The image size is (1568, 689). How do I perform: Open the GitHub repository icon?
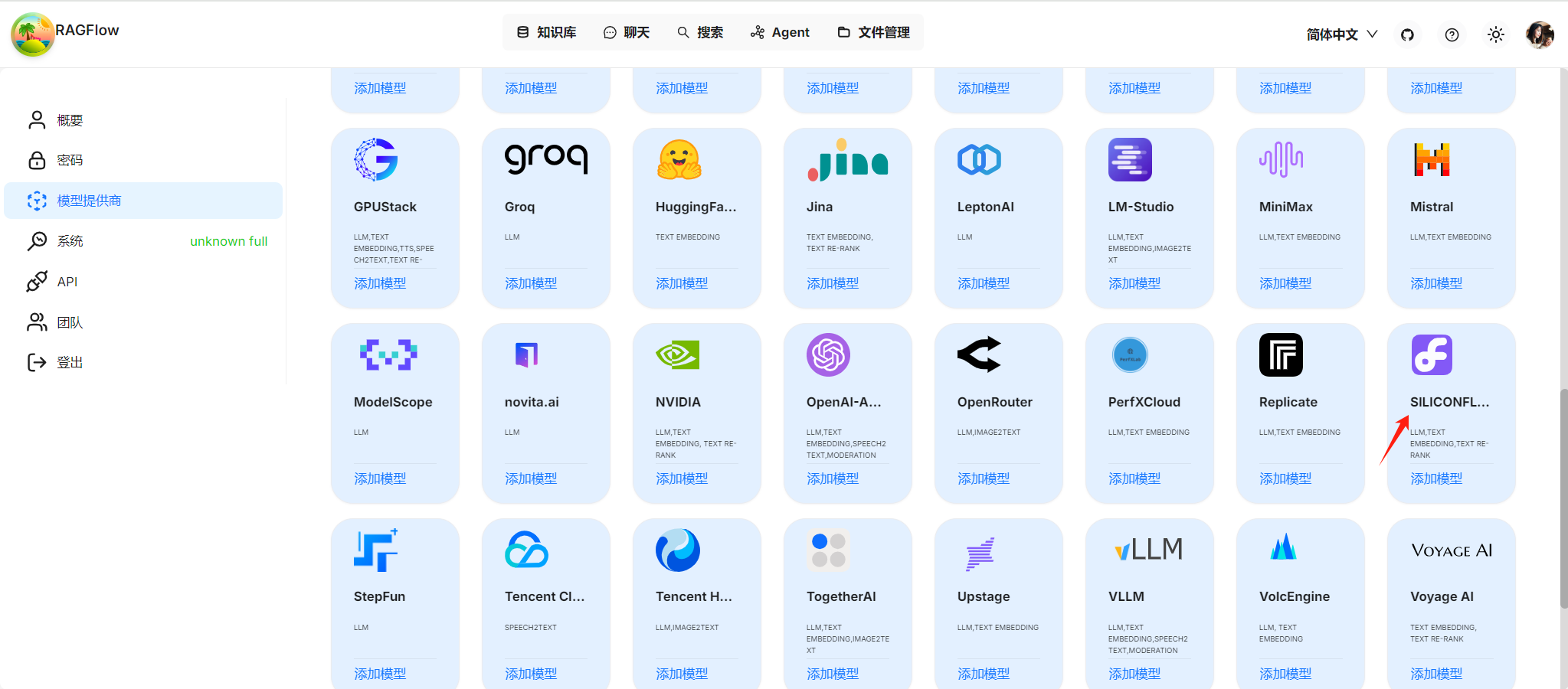click(x=1407, y=34)
